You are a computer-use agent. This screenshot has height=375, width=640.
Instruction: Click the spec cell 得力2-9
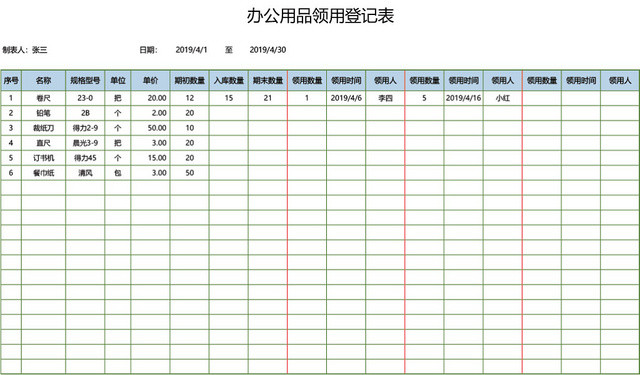coord(85,128)
